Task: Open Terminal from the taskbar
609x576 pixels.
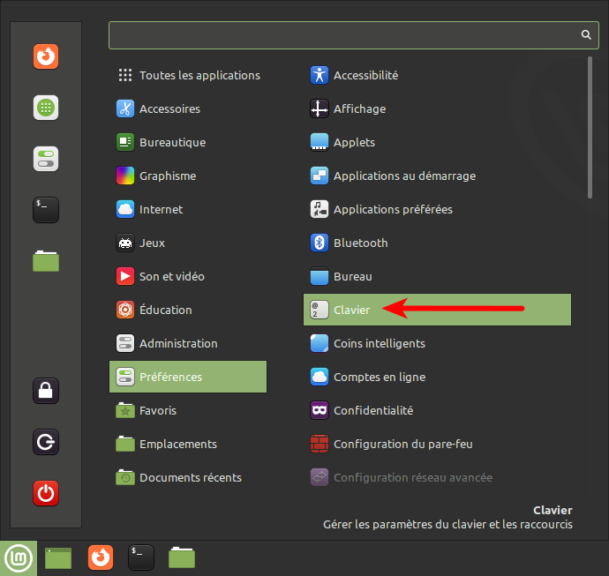Action: [141, 557]
